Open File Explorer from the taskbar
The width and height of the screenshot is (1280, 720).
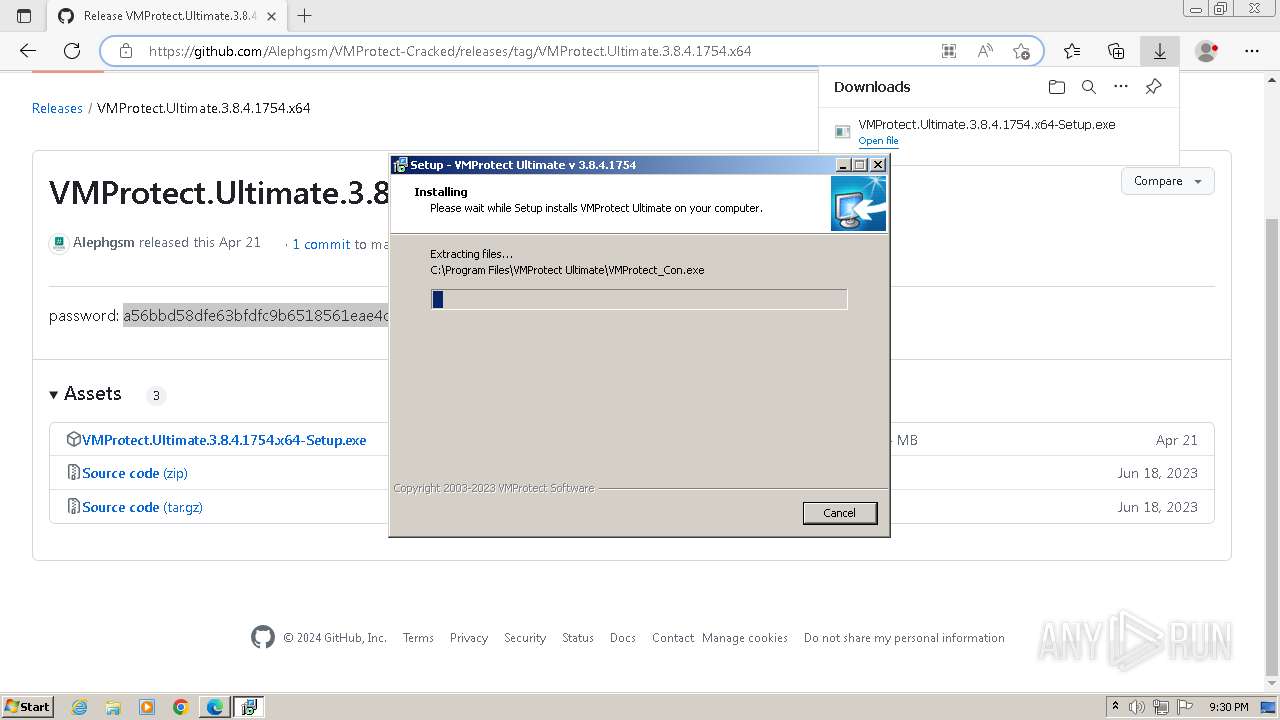113,707
